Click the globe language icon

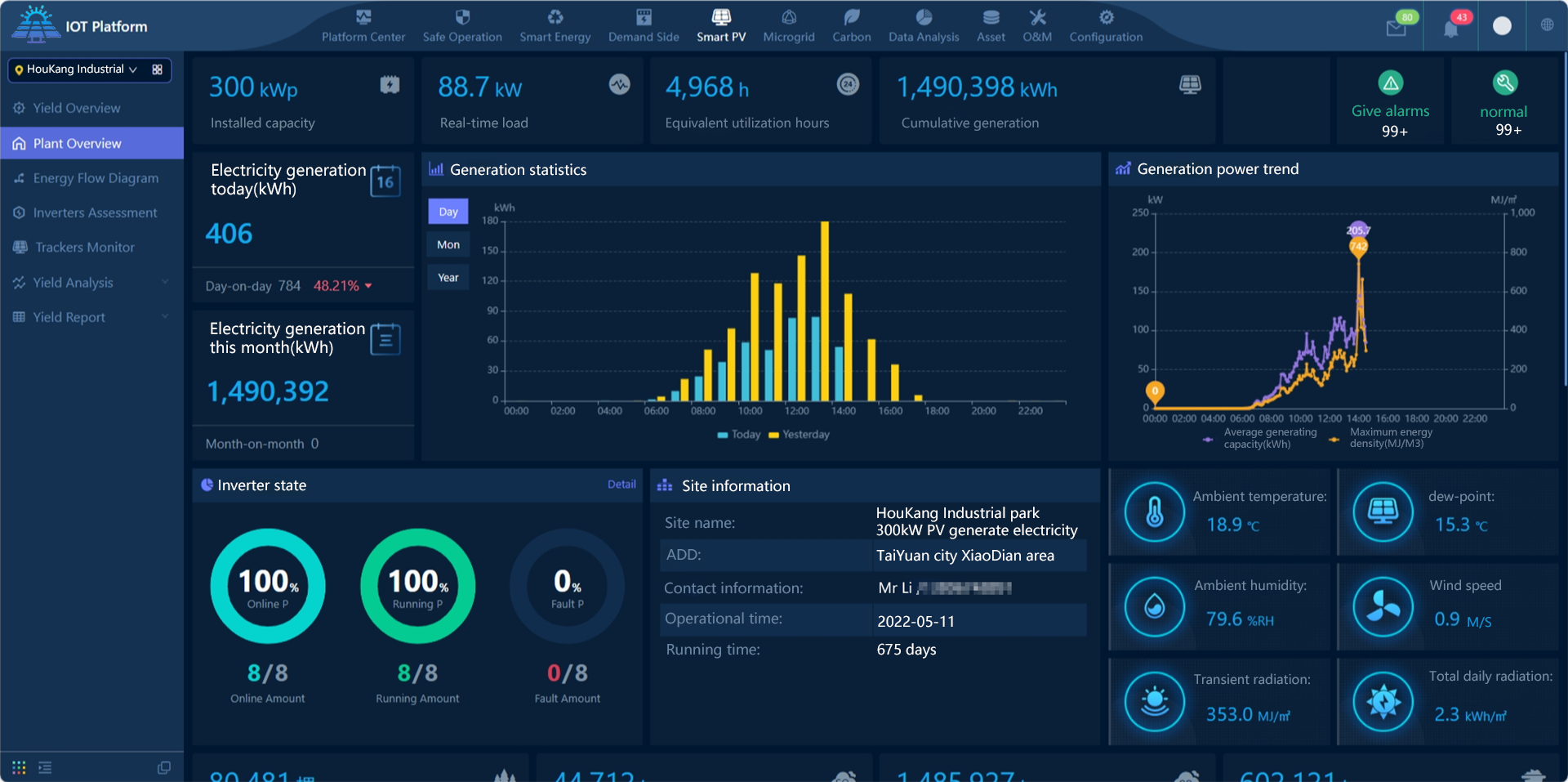point(1547,25)
